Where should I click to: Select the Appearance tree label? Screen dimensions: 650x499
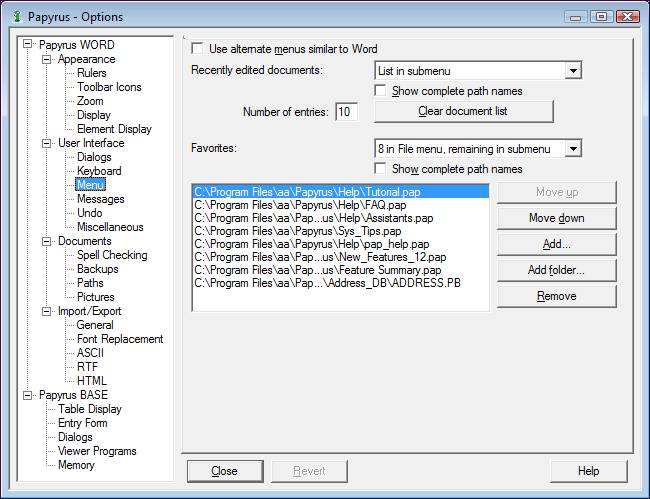click(x=87, y=59)
